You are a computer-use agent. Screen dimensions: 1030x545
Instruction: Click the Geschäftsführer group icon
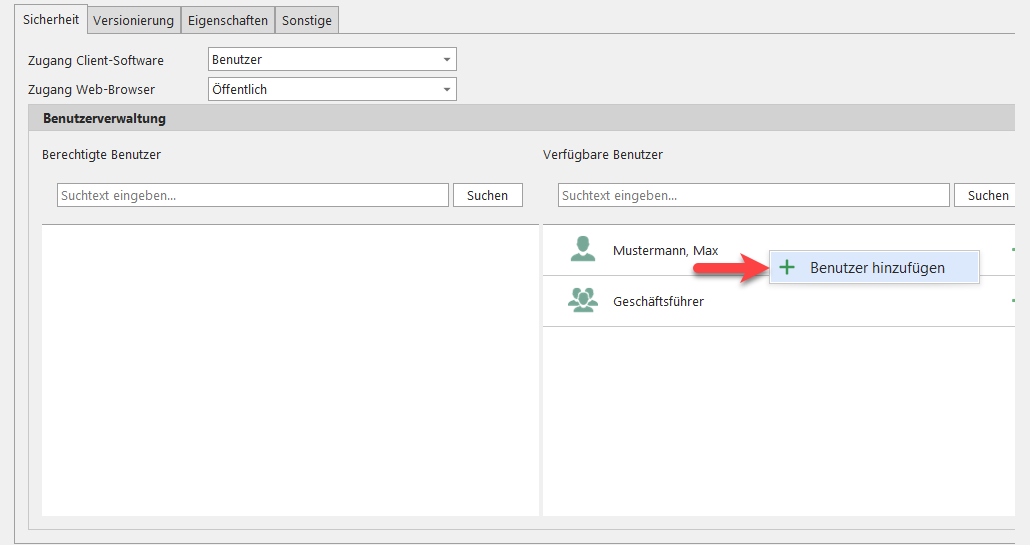click(x=582, y=300)
